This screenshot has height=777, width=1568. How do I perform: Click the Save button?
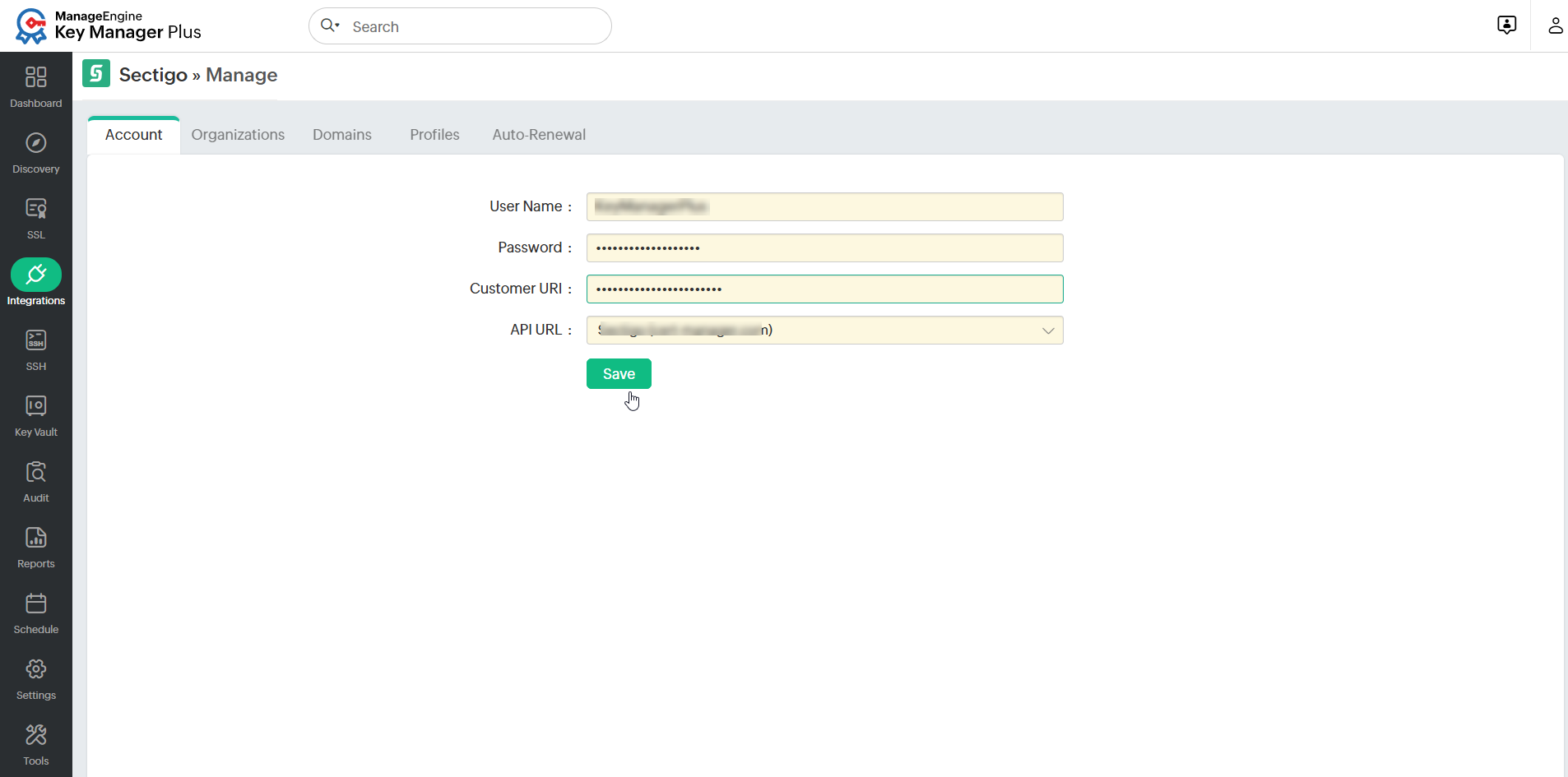(x=619, y=374)
